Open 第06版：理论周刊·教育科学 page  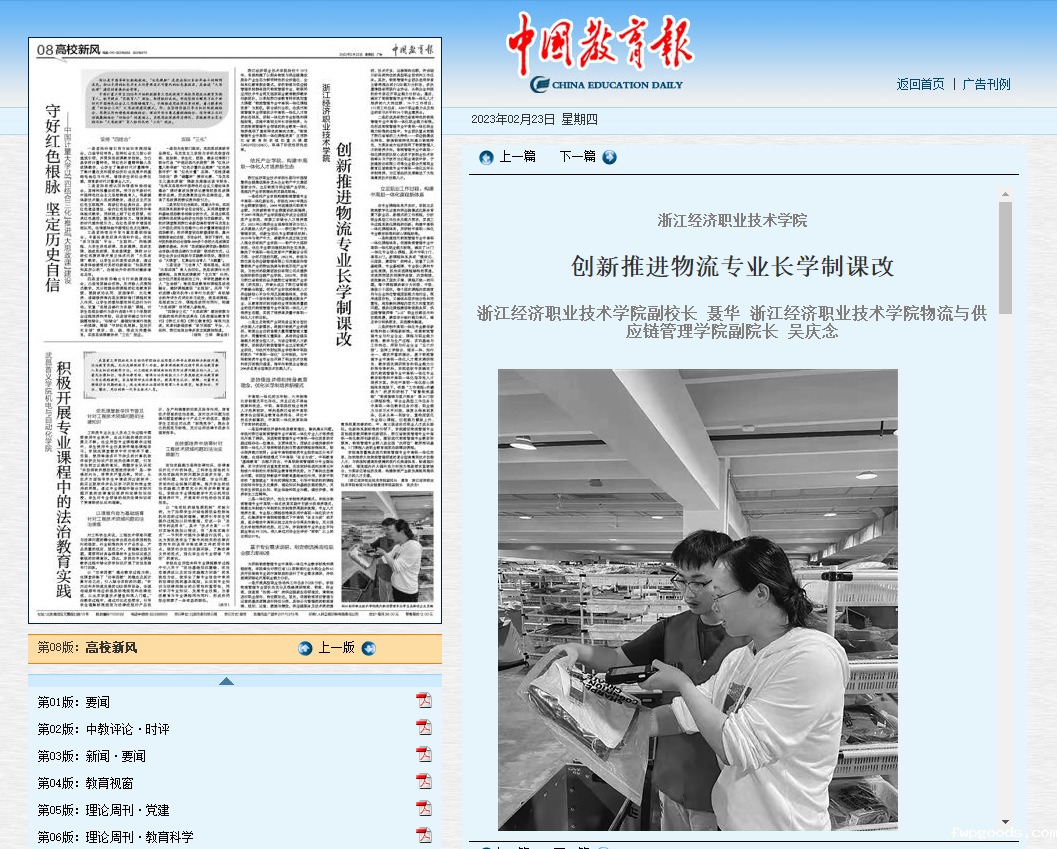click(x=115, y=837)
